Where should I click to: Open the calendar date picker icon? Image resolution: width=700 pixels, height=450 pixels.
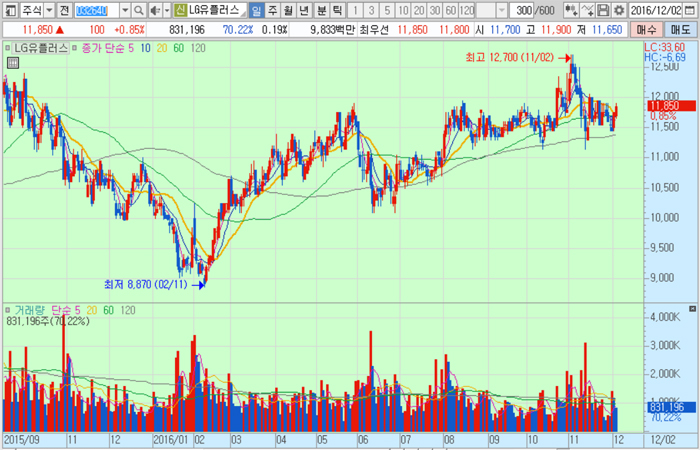[691, 10]
